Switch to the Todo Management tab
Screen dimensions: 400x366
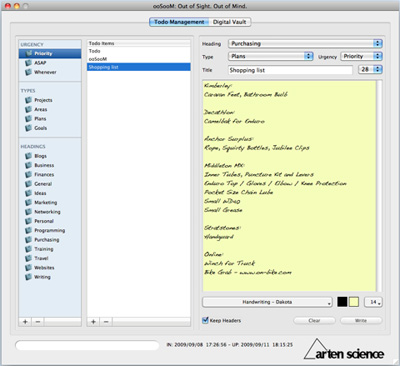[179, 22]
